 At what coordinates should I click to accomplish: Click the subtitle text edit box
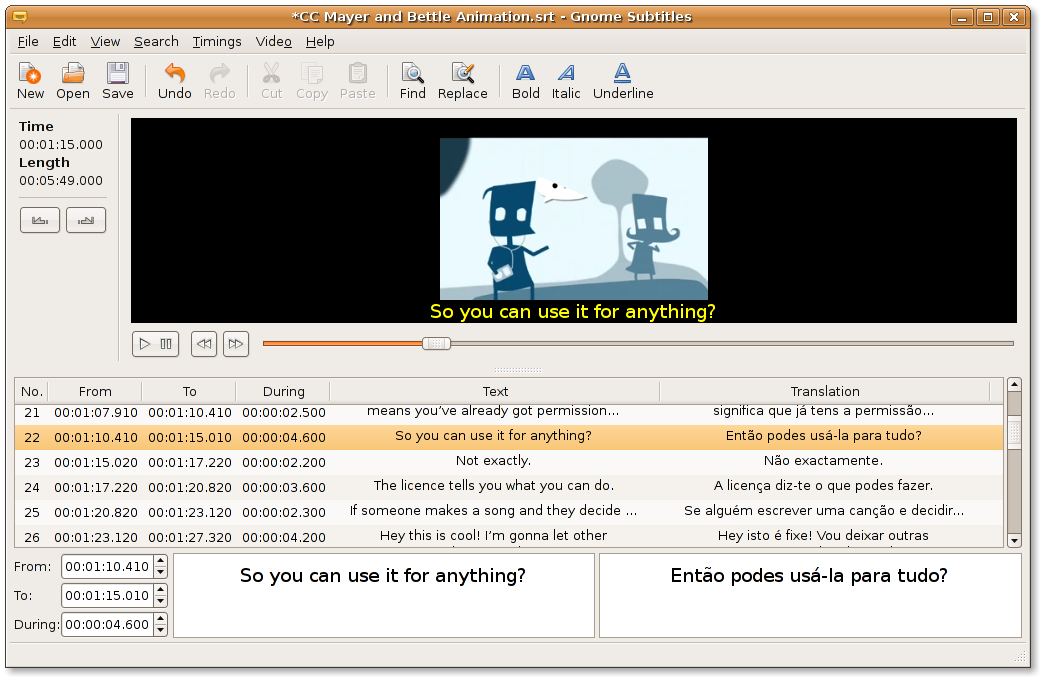[x=384, y=595]
